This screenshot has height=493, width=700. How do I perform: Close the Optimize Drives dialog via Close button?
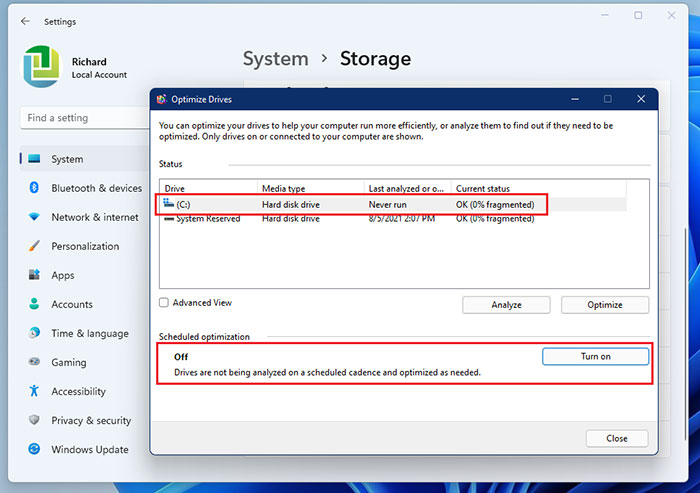[x=616, y=438]
